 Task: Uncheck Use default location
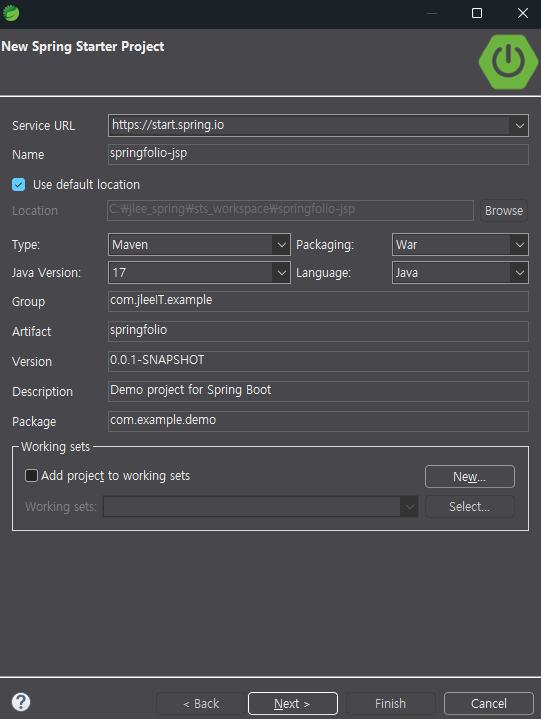coord(18,185)
